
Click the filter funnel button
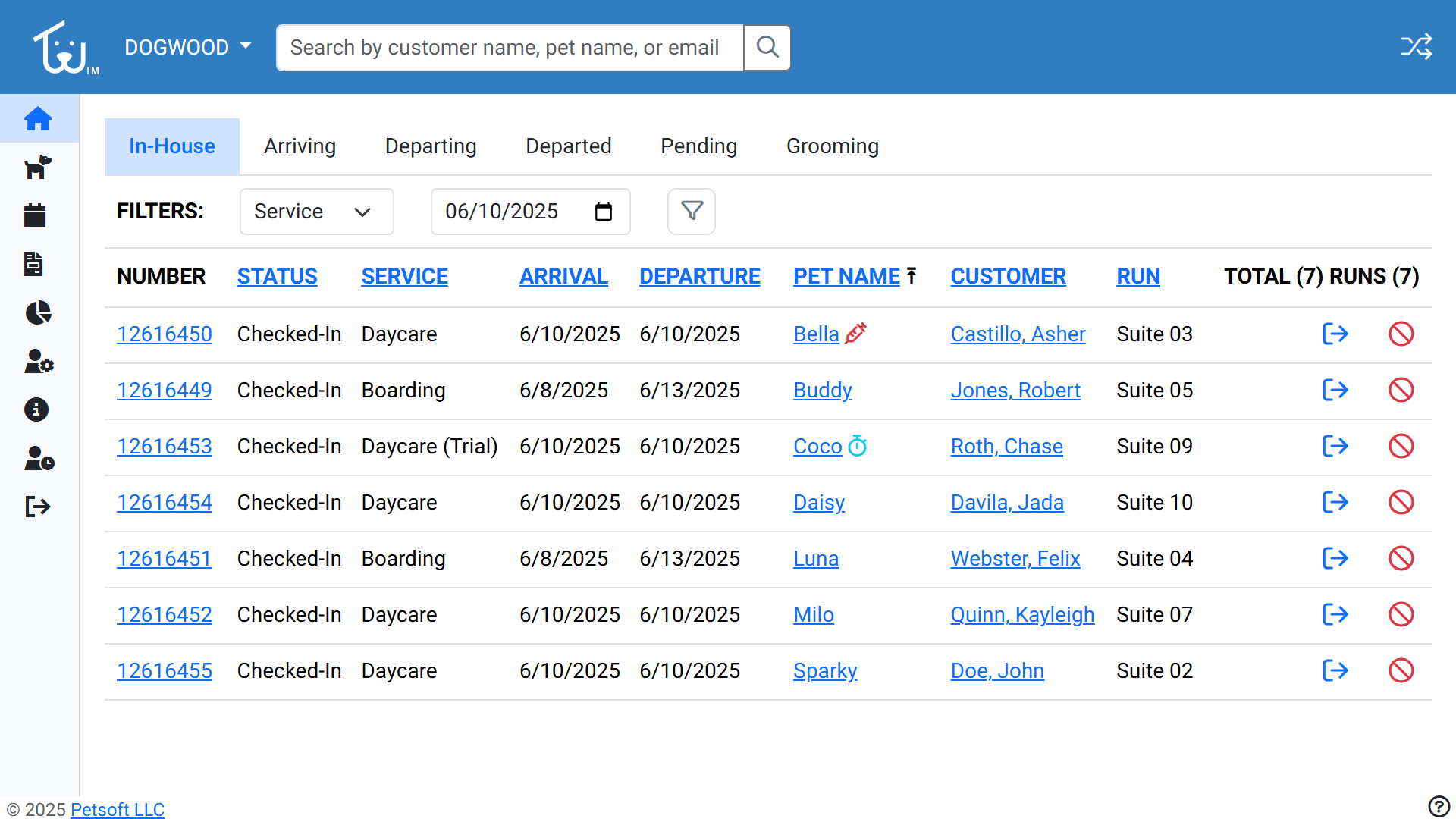691,211
